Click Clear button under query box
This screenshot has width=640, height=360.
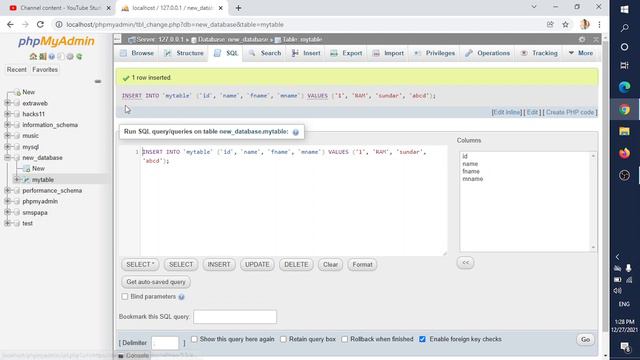[330, 264]
